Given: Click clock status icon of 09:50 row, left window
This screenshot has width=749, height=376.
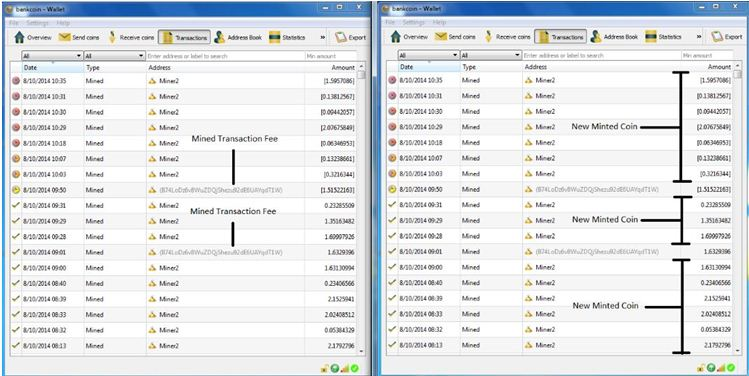Looking at the screenshot, I should pos(16,190).
